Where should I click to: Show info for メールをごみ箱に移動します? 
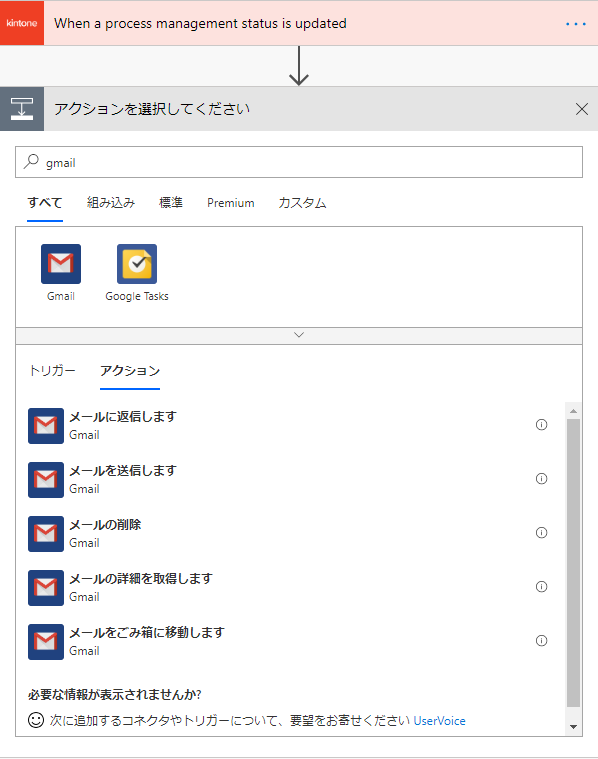point(541,640)
